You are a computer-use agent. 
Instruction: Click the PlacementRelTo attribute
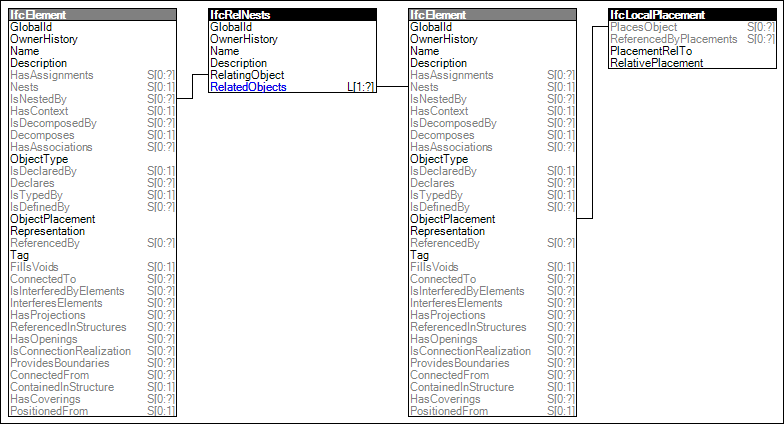click(x=650, y=51)
